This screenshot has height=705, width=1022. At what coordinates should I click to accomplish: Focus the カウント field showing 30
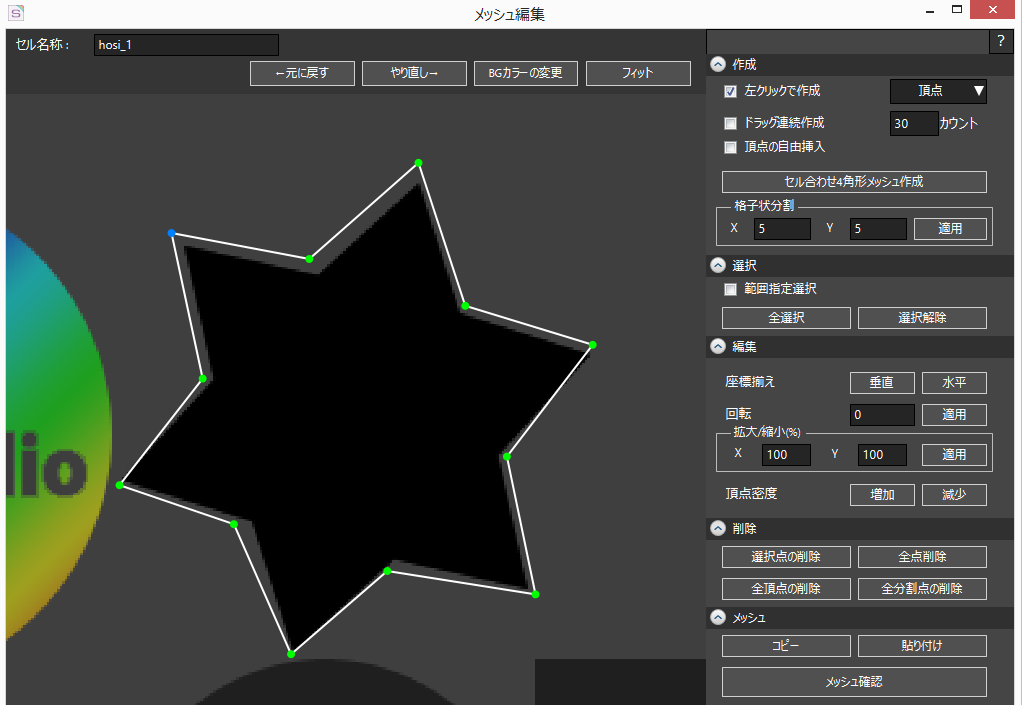(x=914, y=123)
